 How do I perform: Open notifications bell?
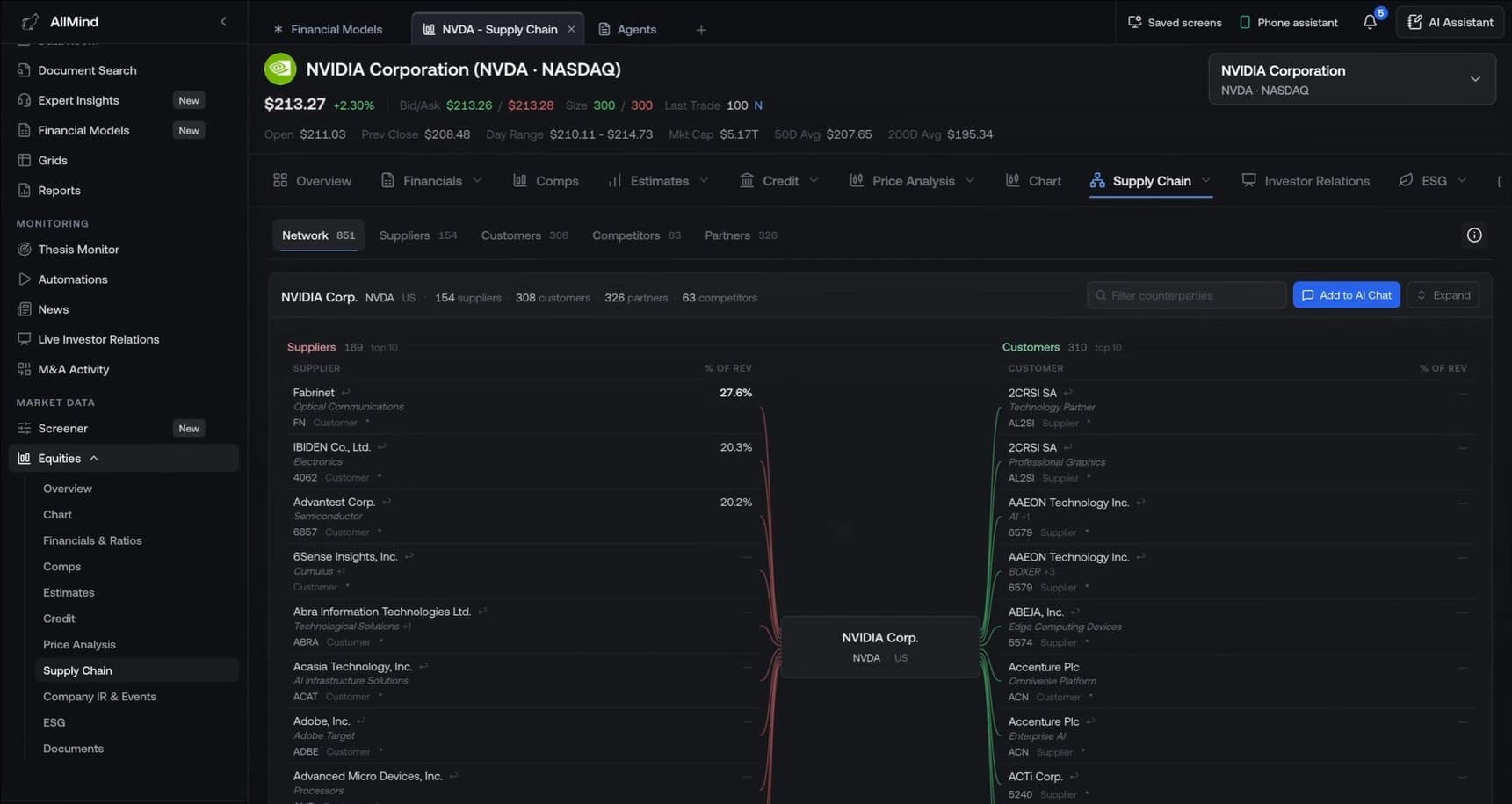click(x=1370, y=22)
